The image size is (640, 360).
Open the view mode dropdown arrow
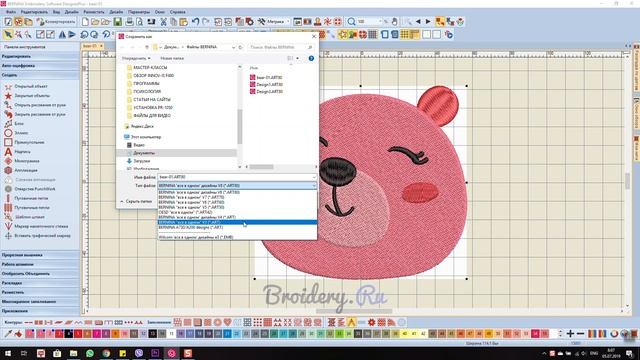(x=297, y=58)
